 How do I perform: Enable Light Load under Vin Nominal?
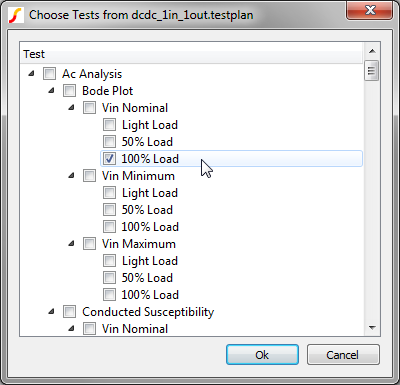pos(109,125)
